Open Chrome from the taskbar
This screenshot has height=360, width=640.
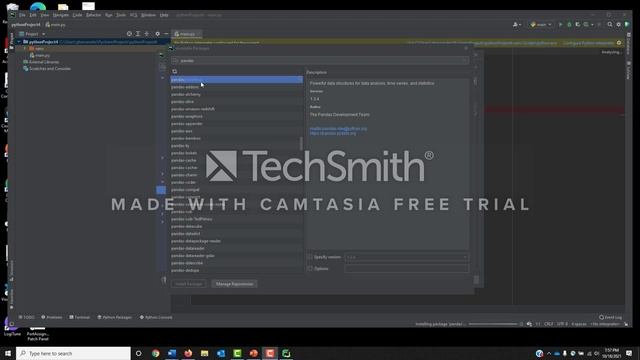156,353
